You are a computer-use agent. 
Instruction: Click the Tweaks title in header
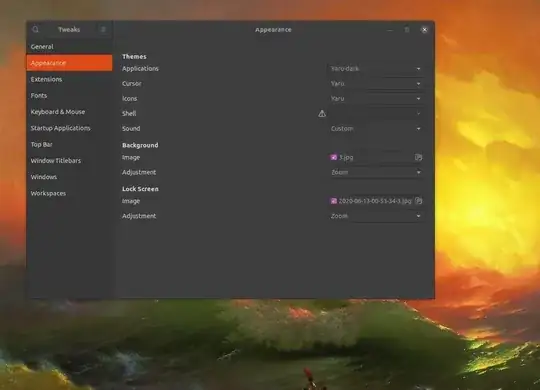[x=69, y=30]
